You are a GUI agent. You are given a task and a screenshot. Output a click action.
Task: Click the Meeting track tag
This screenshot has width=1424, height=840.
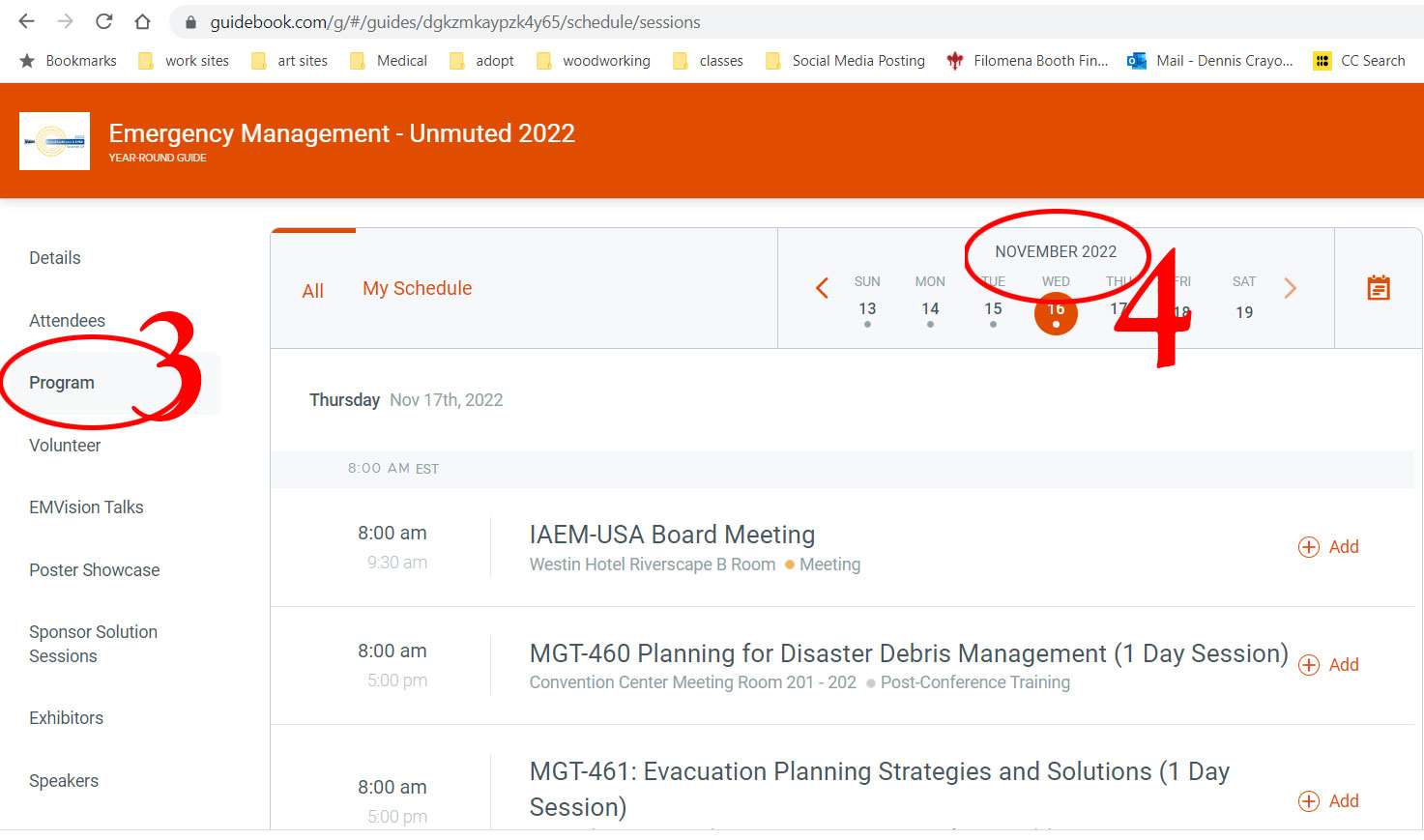(x=823, y=565)
